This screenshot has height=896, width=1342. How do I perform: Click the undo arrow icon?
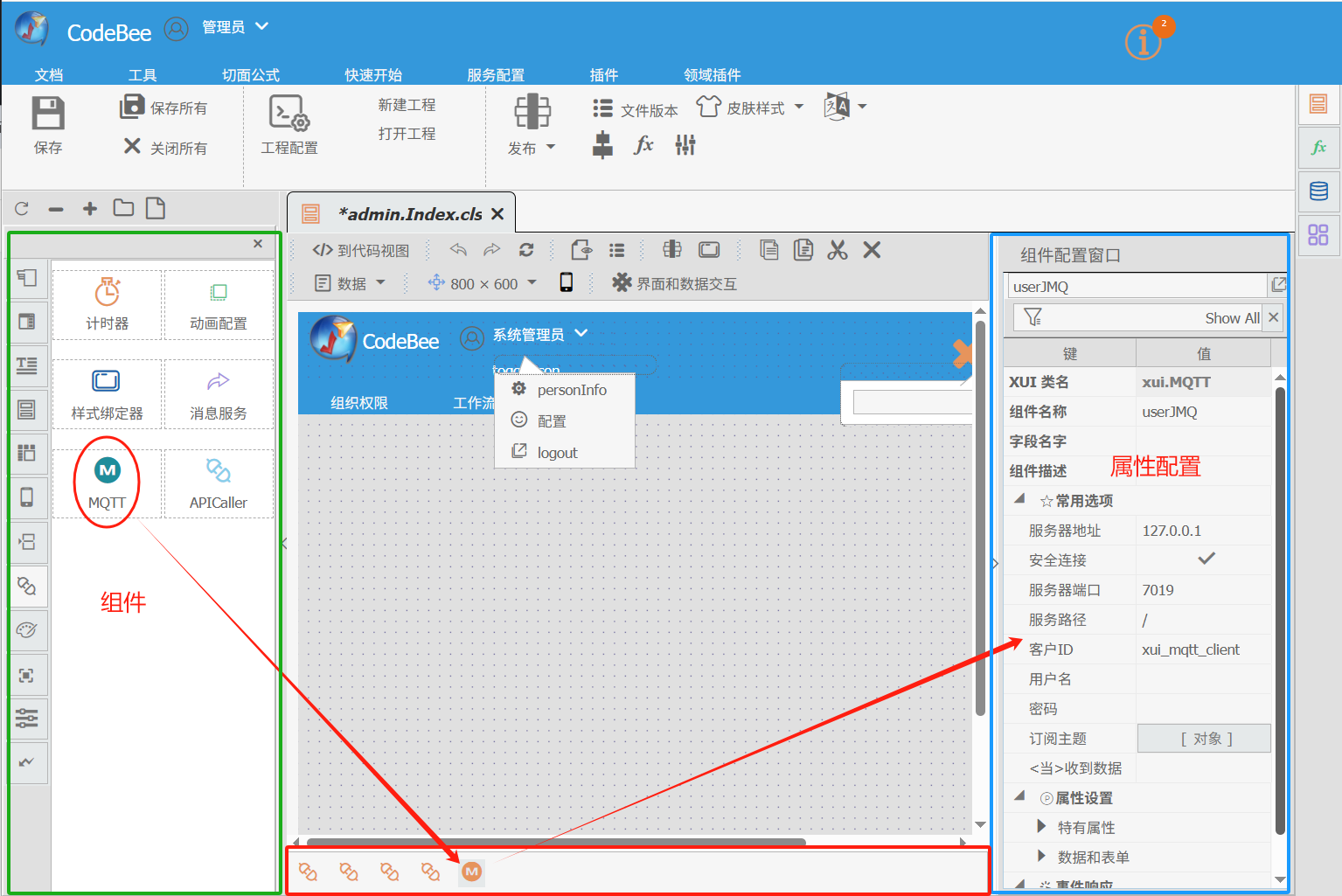(x=458, y=250)
